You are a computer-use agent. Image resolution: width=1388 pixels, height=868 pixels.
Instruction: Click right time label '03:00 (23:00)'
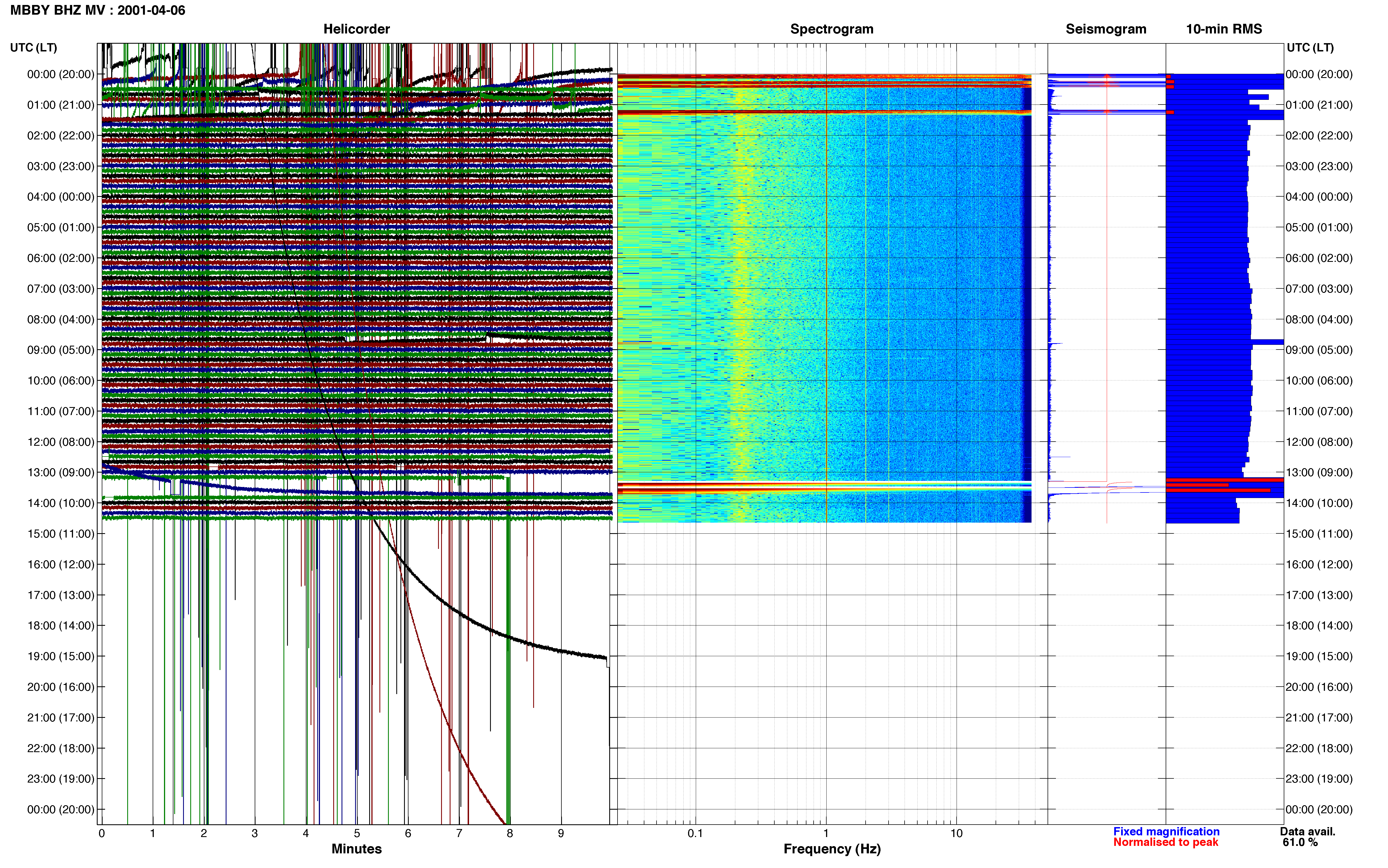1319,166
